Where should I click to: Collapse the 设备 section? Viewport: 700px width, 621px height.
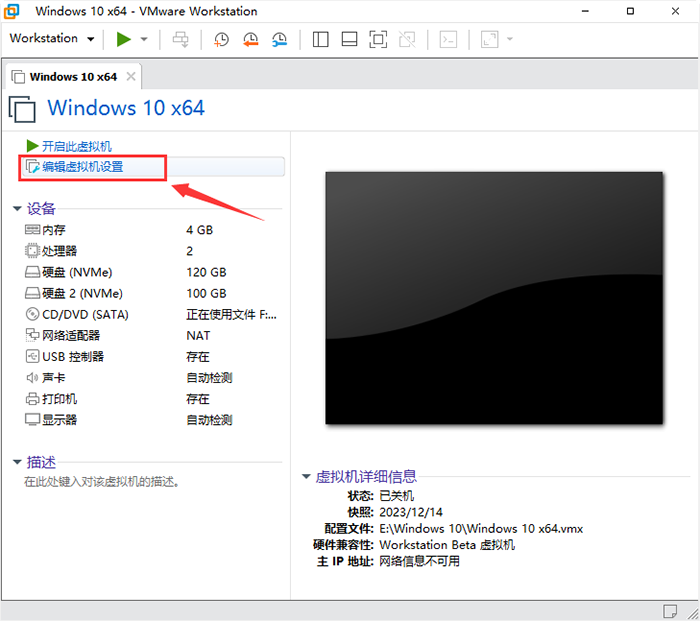[17, 208]
